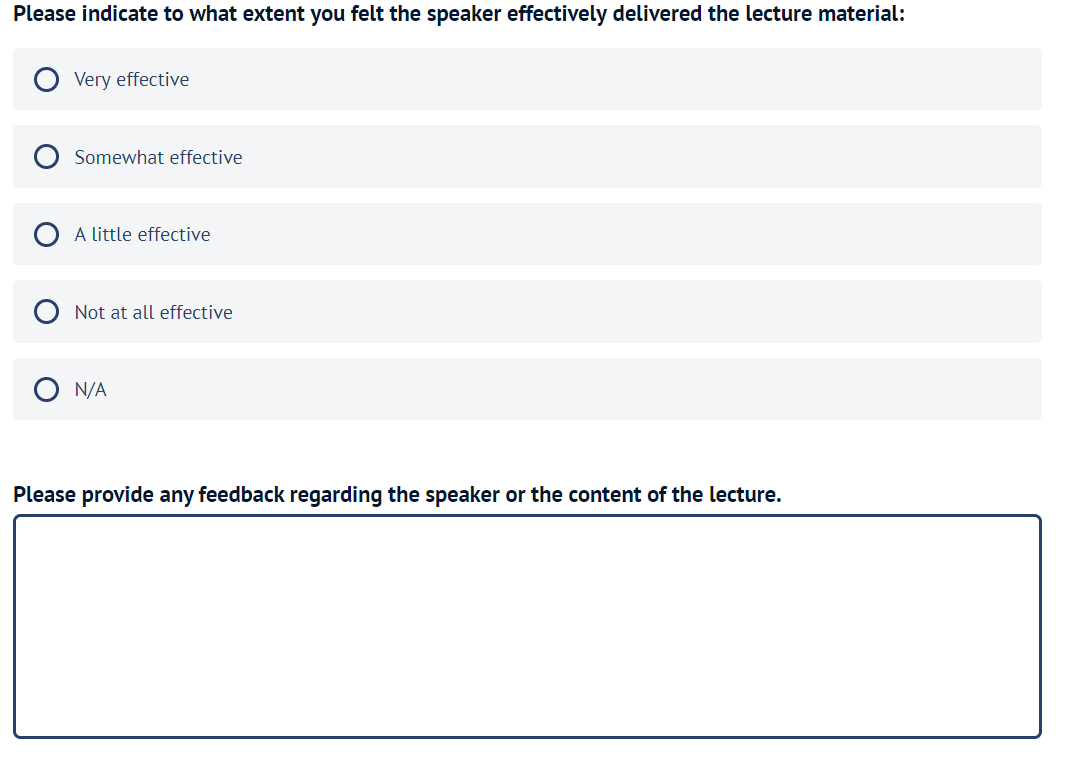Screen dimensions: 1072x781
Task: Pick the 'A little effective' radio button
Action: pos(46,234)
